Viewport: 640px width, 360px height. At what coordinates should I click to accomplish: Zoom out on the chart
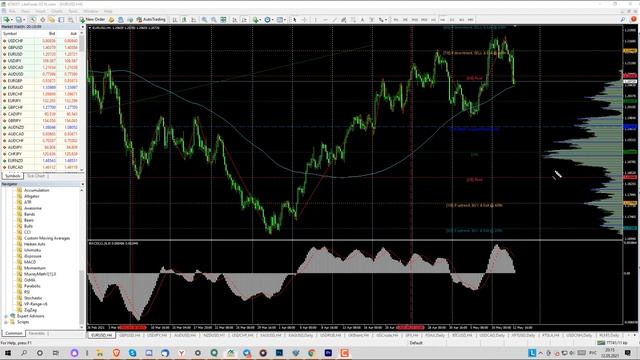coord(213,19)
